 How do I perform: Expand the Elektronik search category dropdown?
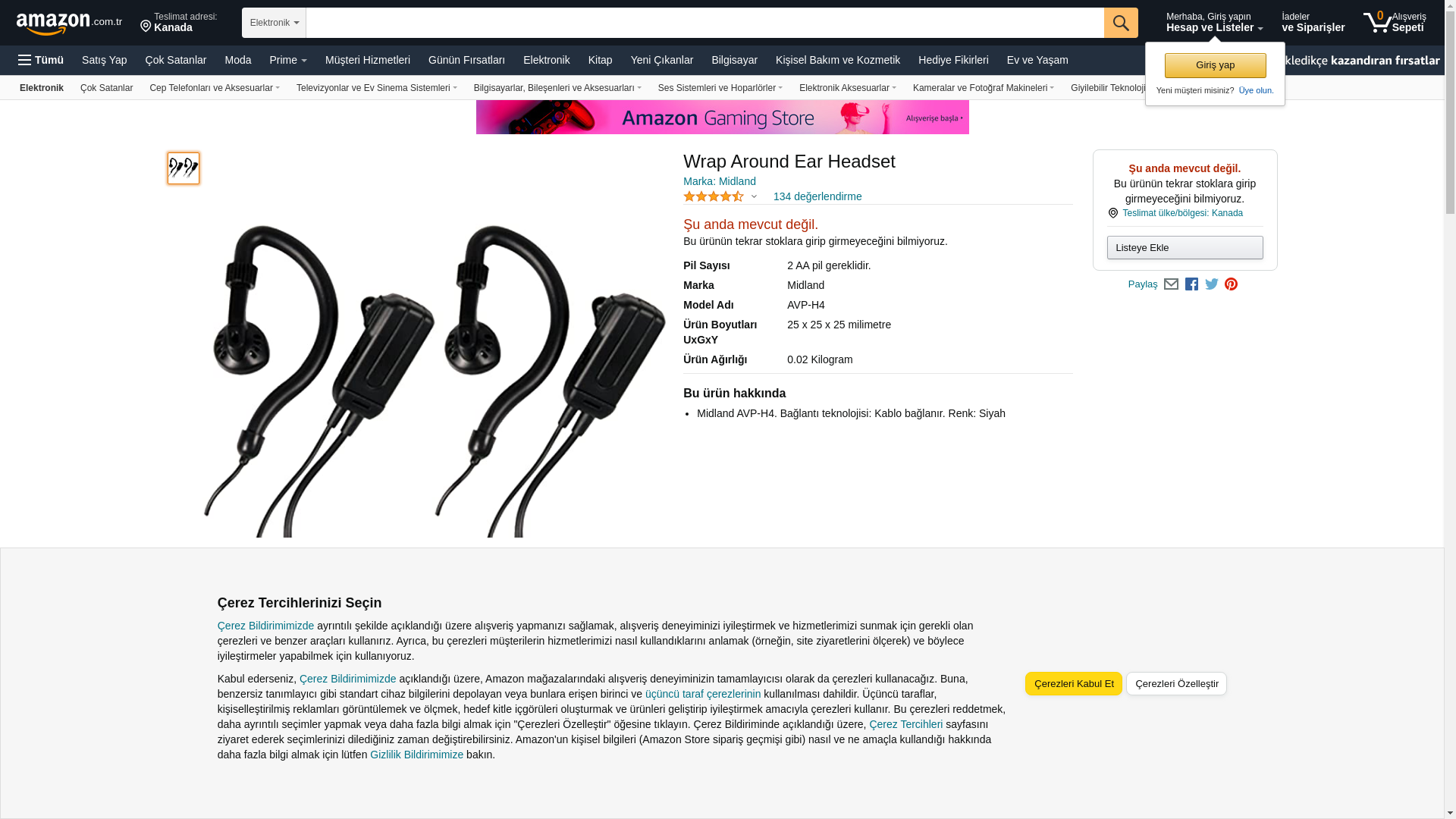274,23
